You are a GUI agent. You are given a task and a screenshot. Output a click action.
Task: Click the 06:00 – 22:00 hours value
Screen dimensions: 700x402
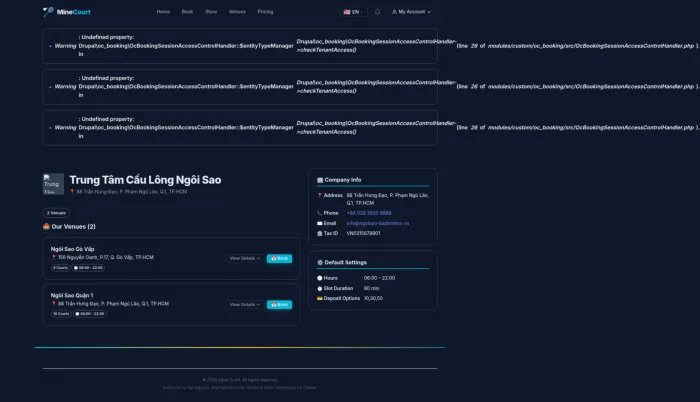(x=379, y=278)
